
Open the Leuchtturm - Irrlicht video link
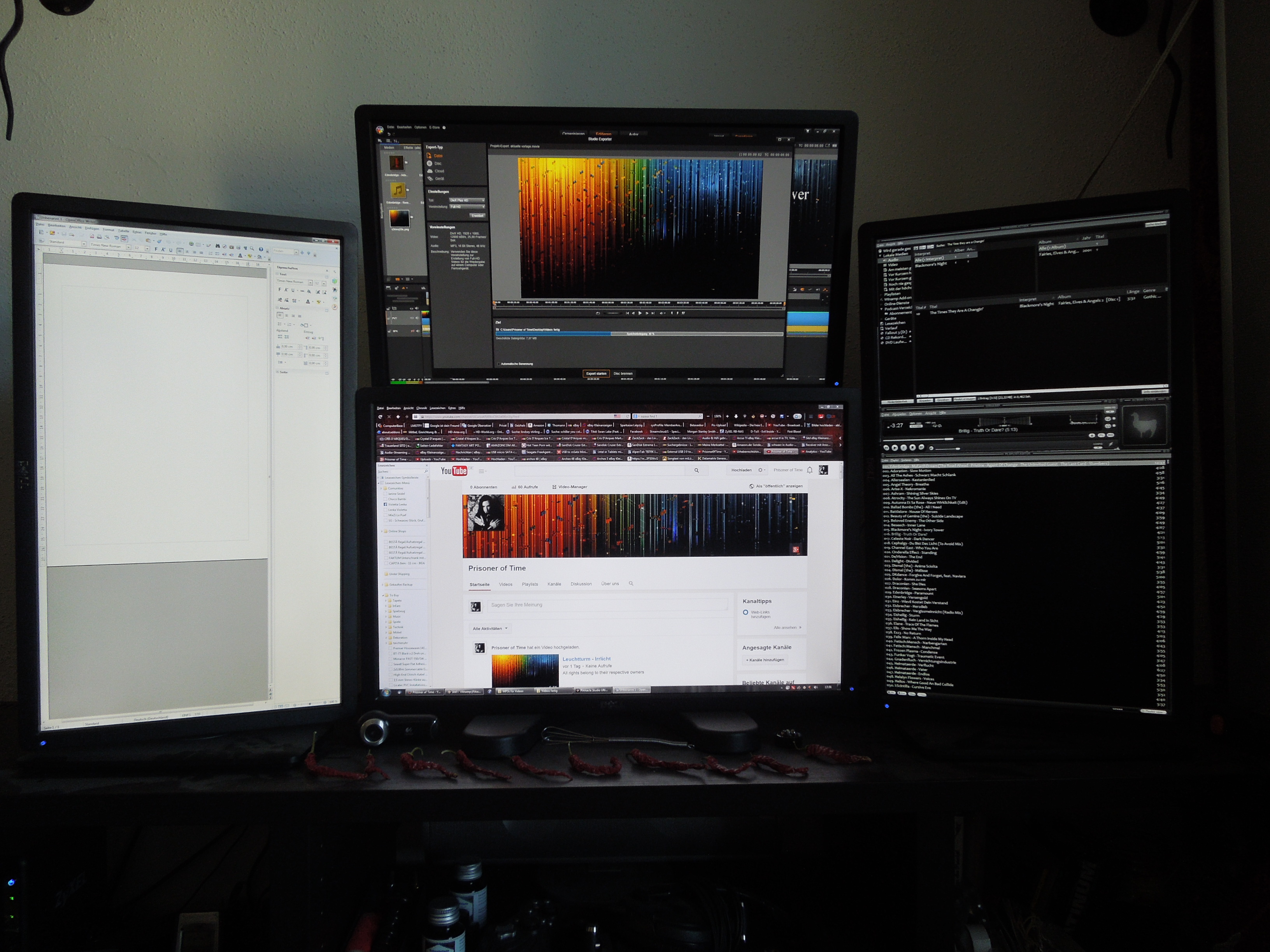[586, 659]
